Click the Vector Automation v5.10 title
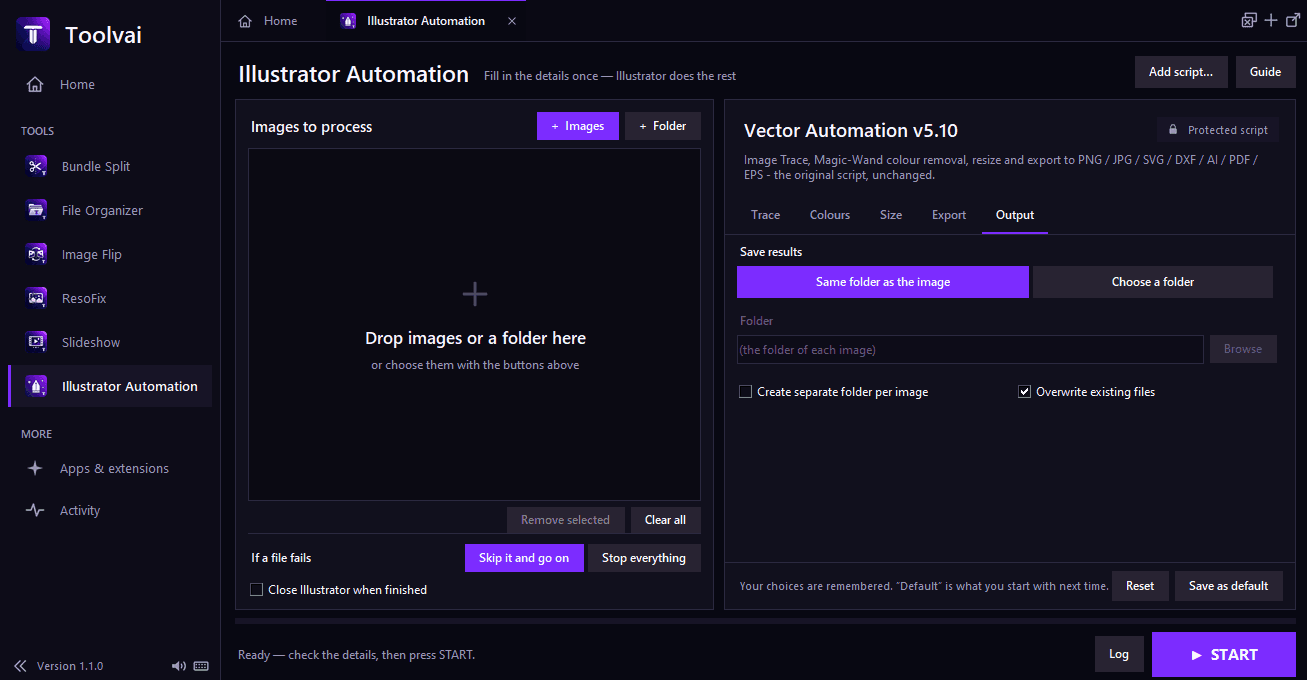The width and height of the screenshot is (1307, 680). 851,130
